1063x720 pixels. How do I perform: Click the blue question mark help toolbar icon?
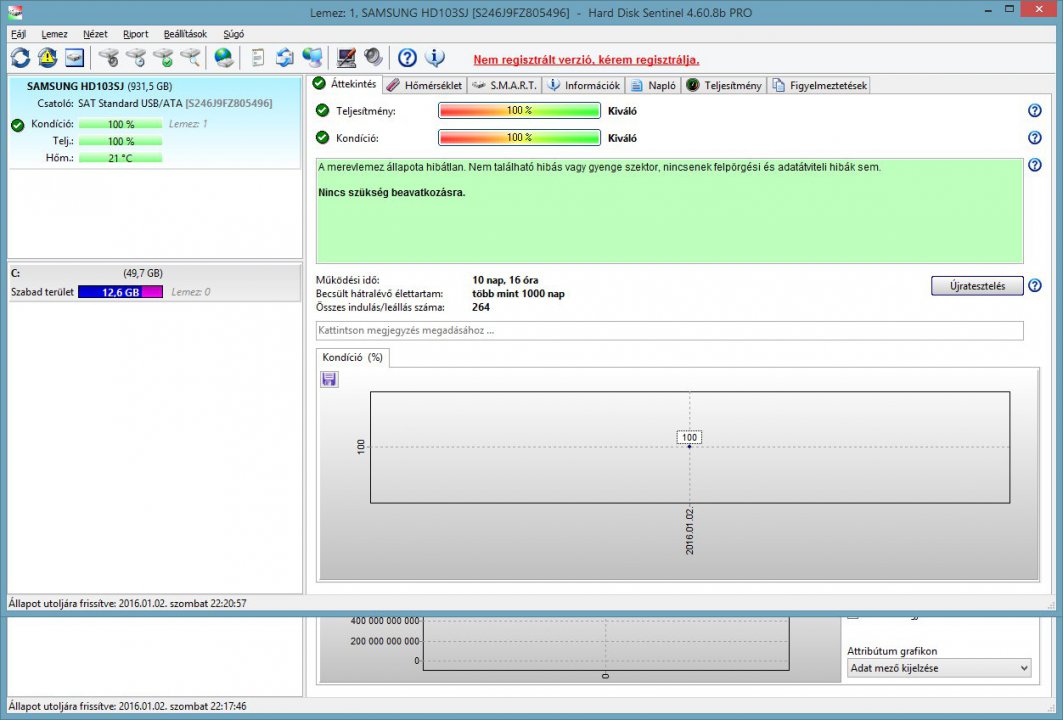(x=407, y=58)
